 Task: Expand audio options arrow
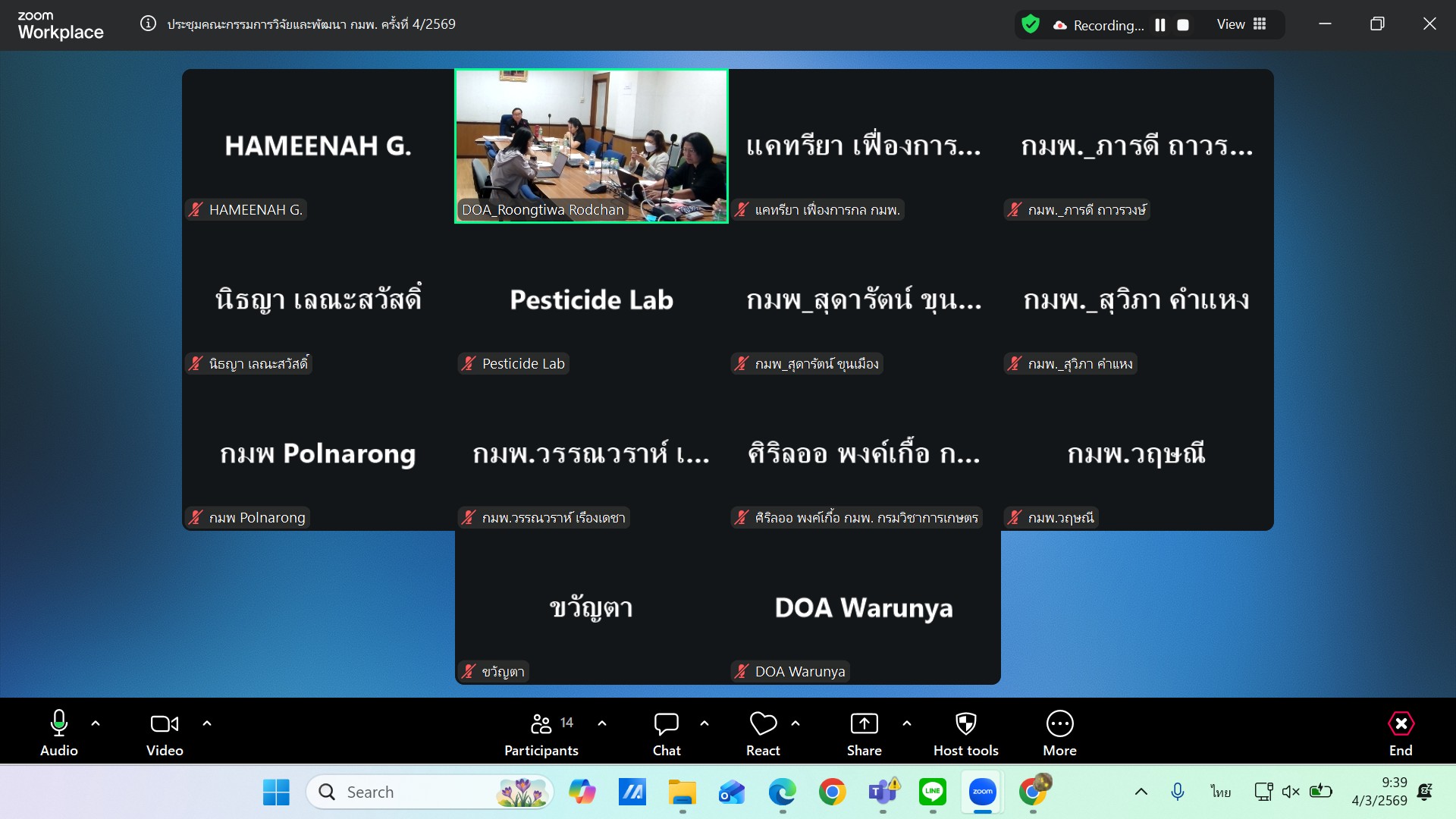(96, 723)
